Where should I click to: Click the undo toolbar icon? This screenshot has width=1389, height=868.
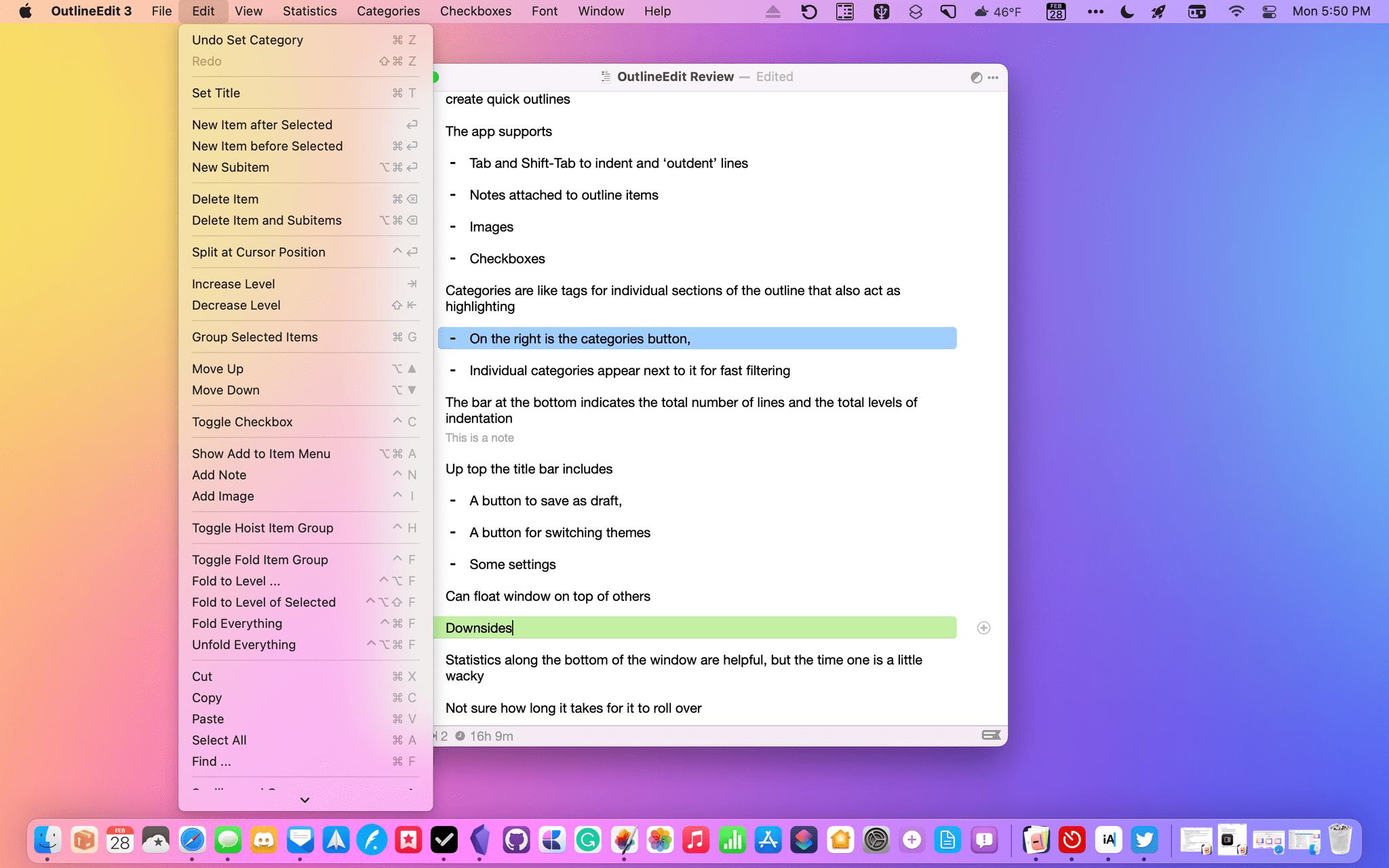(809, 11)
